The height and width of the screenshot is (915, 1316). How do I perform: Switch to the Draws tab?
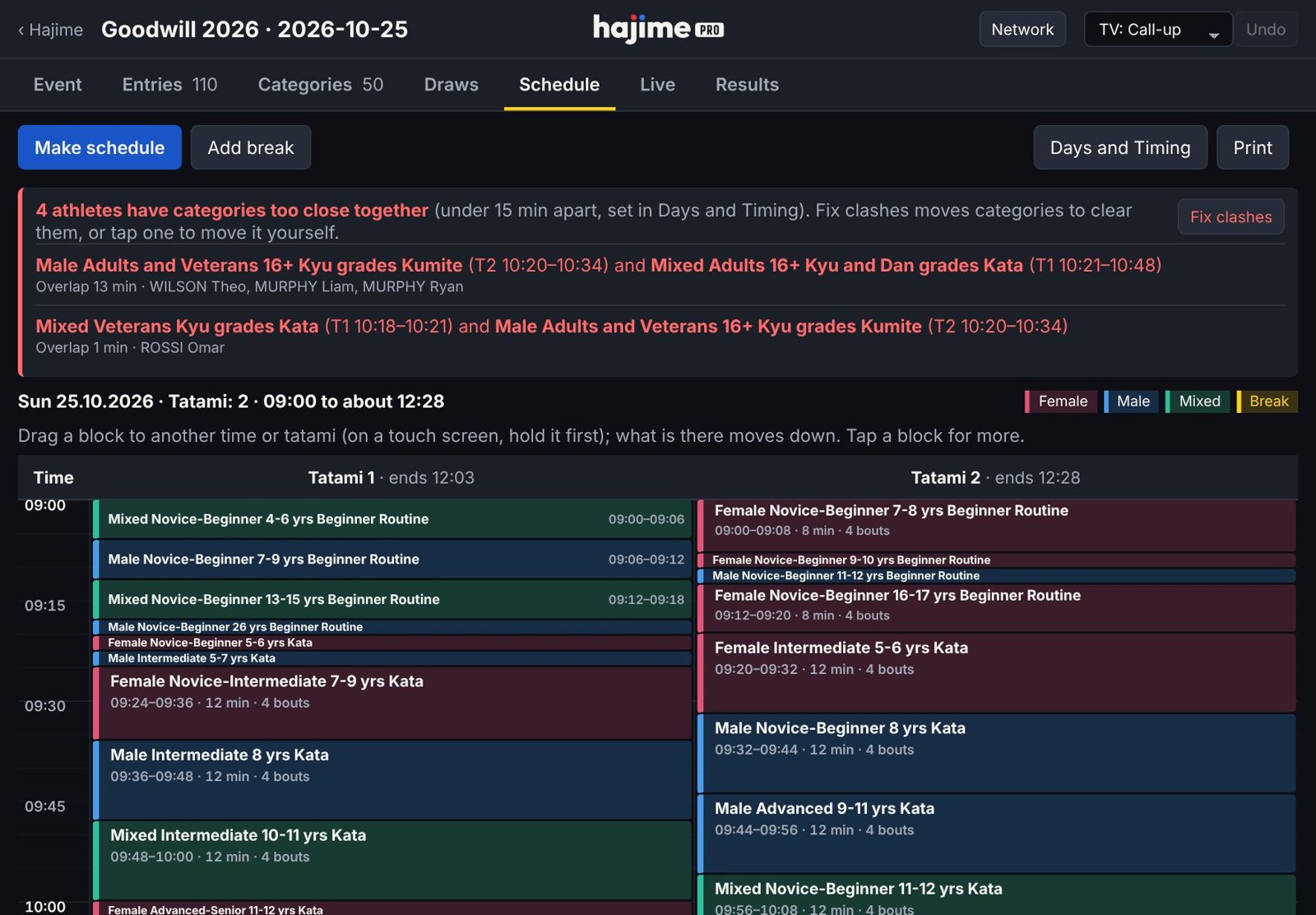click(x=451, y=85)
